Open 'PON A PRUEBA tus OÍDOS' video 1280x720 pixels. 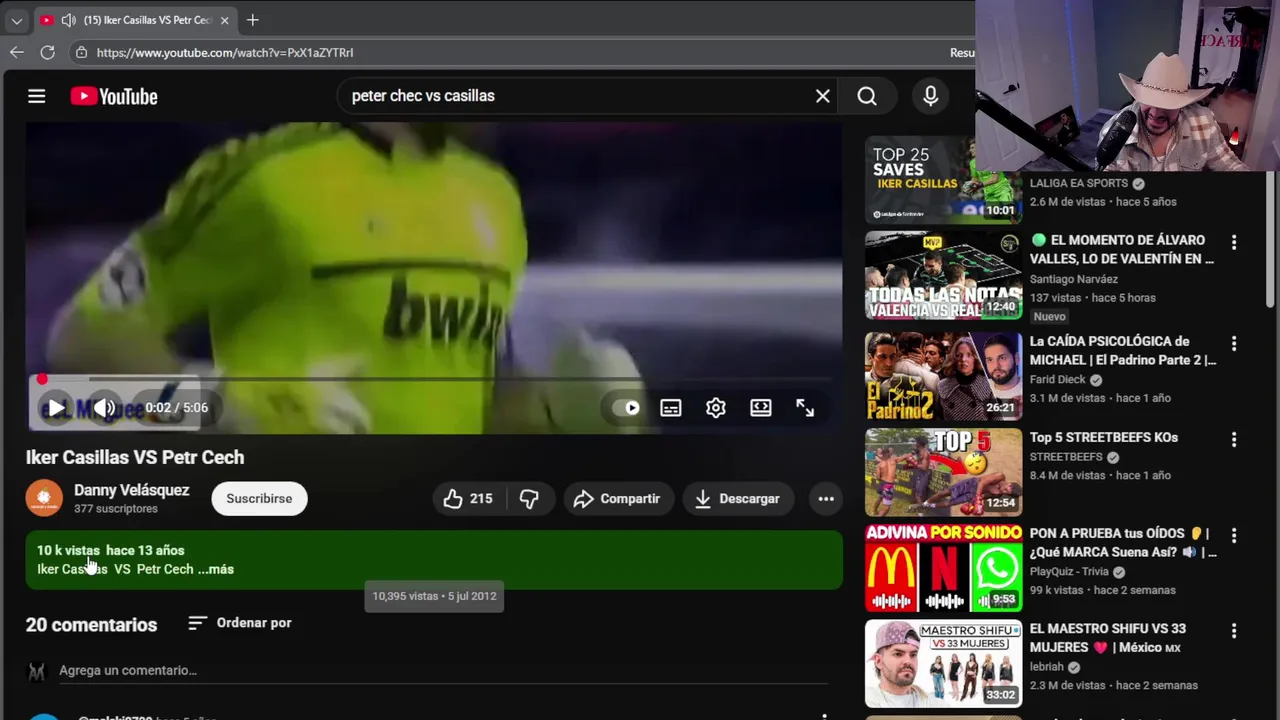pyautogui.click(x=1123, y=542)
